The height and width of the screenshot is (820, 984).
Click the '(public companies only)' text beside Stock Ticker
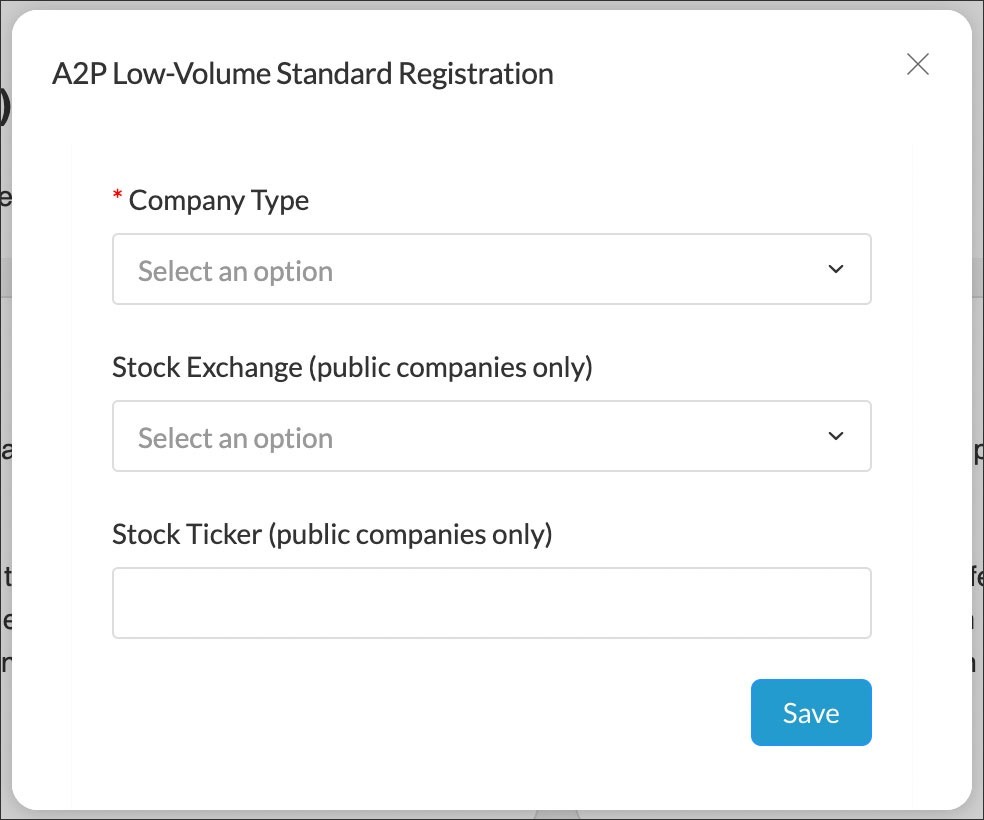click(410, 534)
